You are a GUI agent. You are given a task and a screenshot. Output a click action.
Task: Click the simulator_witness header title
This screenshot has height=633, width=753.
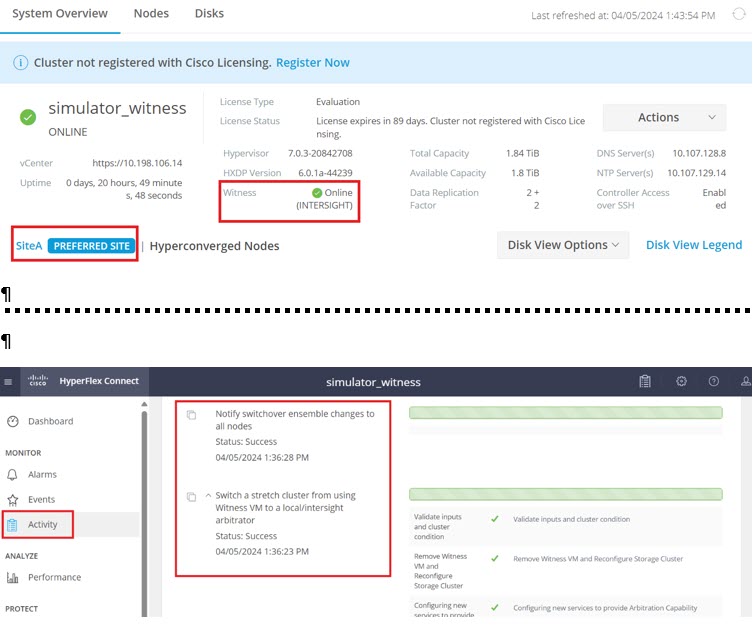pyautogui.click(x=373, y=382)
